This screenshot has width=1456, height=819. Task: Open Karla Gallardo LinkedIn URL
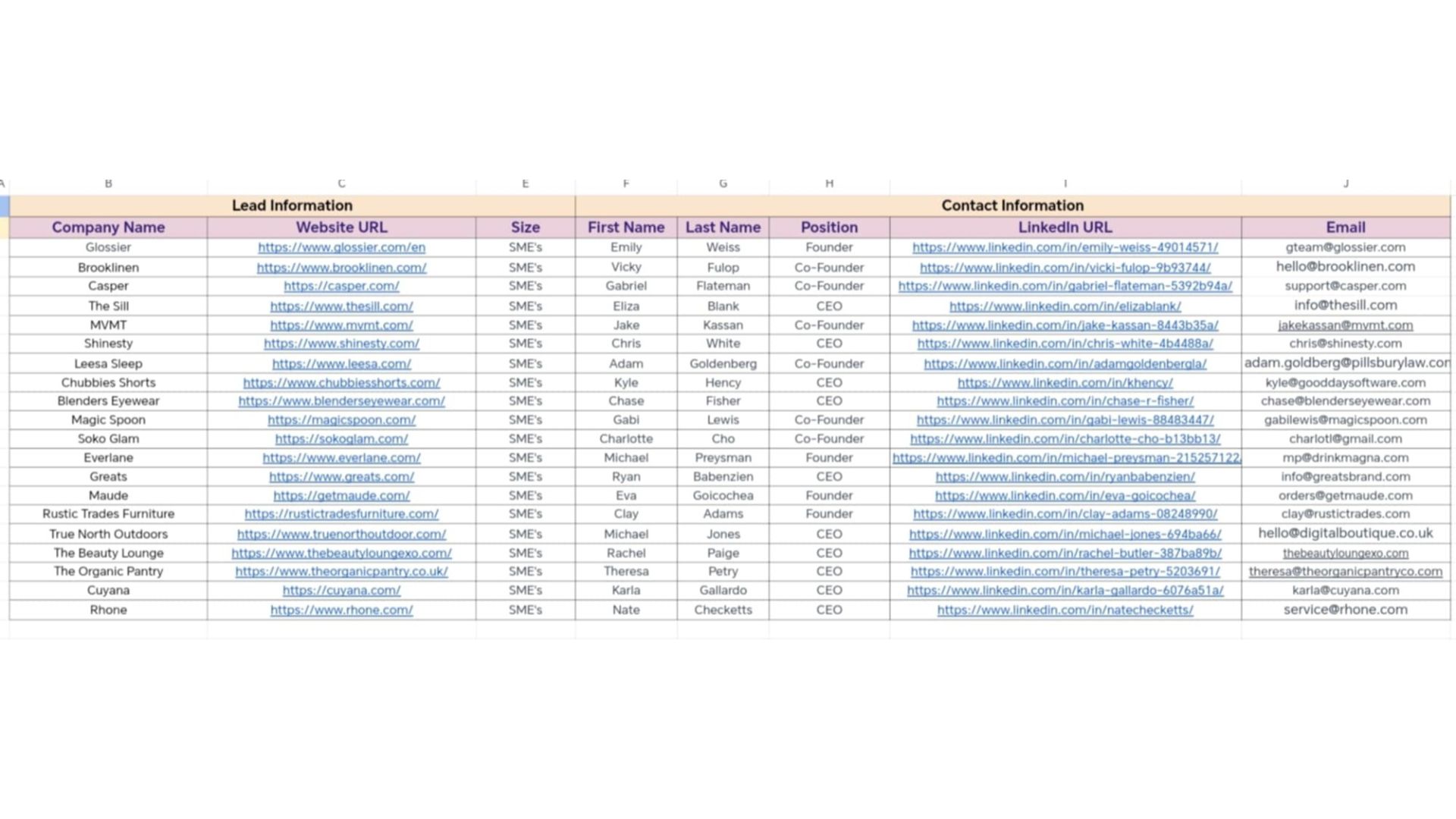coord(1065,591)
